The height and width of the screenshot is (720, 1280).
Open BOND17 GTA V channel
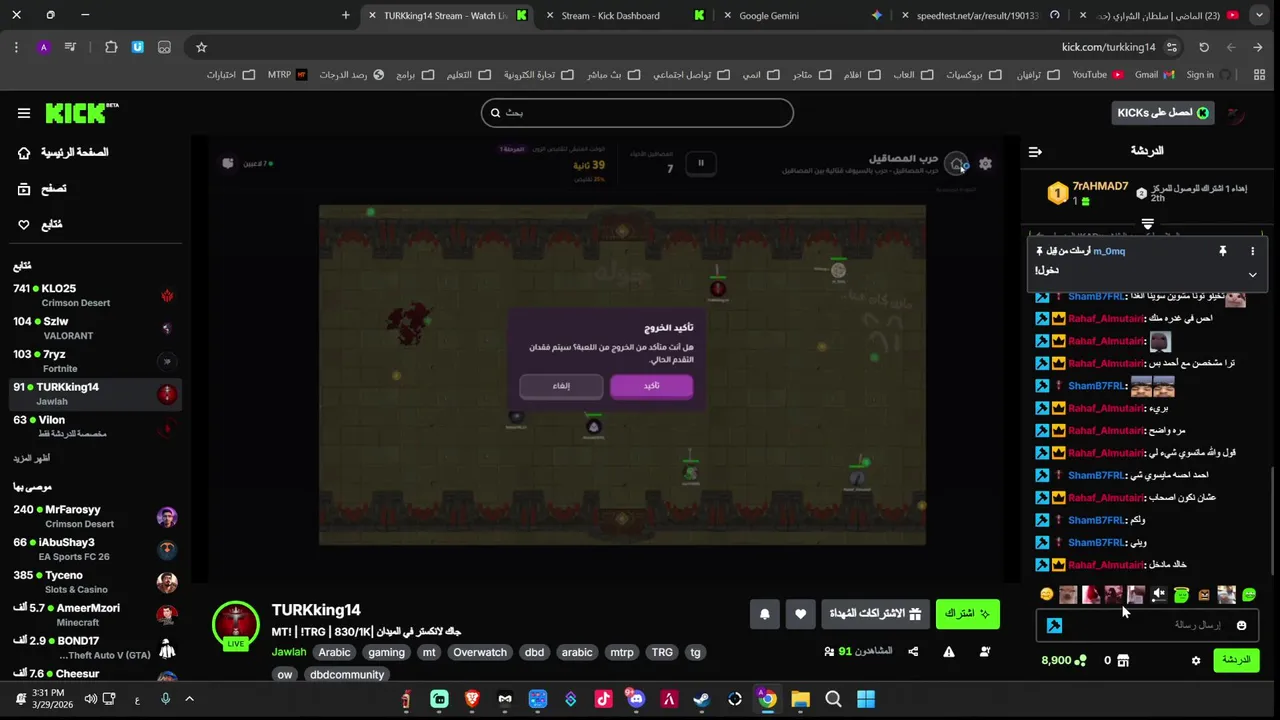point(95,648)
